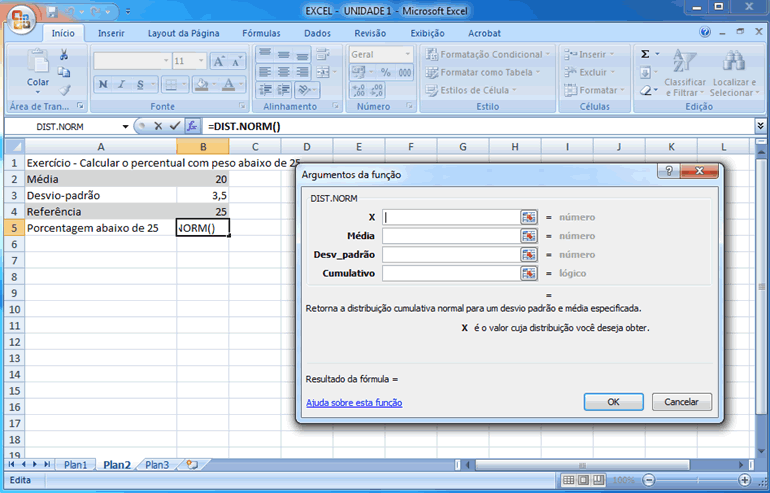Open the Ajuda sobre esta função link

tap(354, 402)
